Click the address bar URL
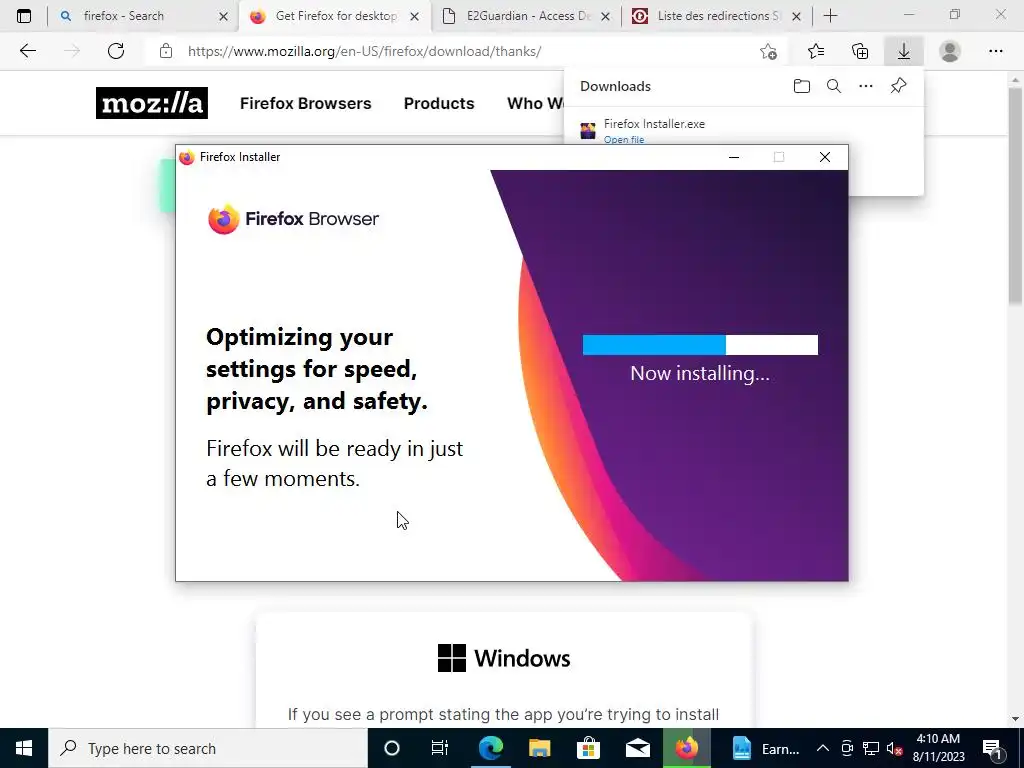1024x768 pixels. tap(364, 51)
